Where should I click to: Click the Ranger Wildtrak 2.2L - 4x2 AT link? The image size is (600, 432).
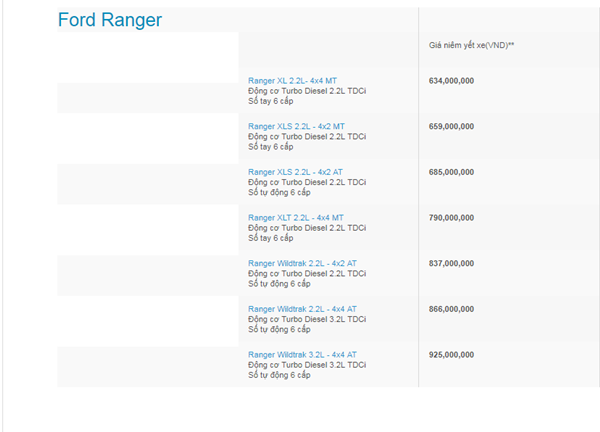[302, 263]
